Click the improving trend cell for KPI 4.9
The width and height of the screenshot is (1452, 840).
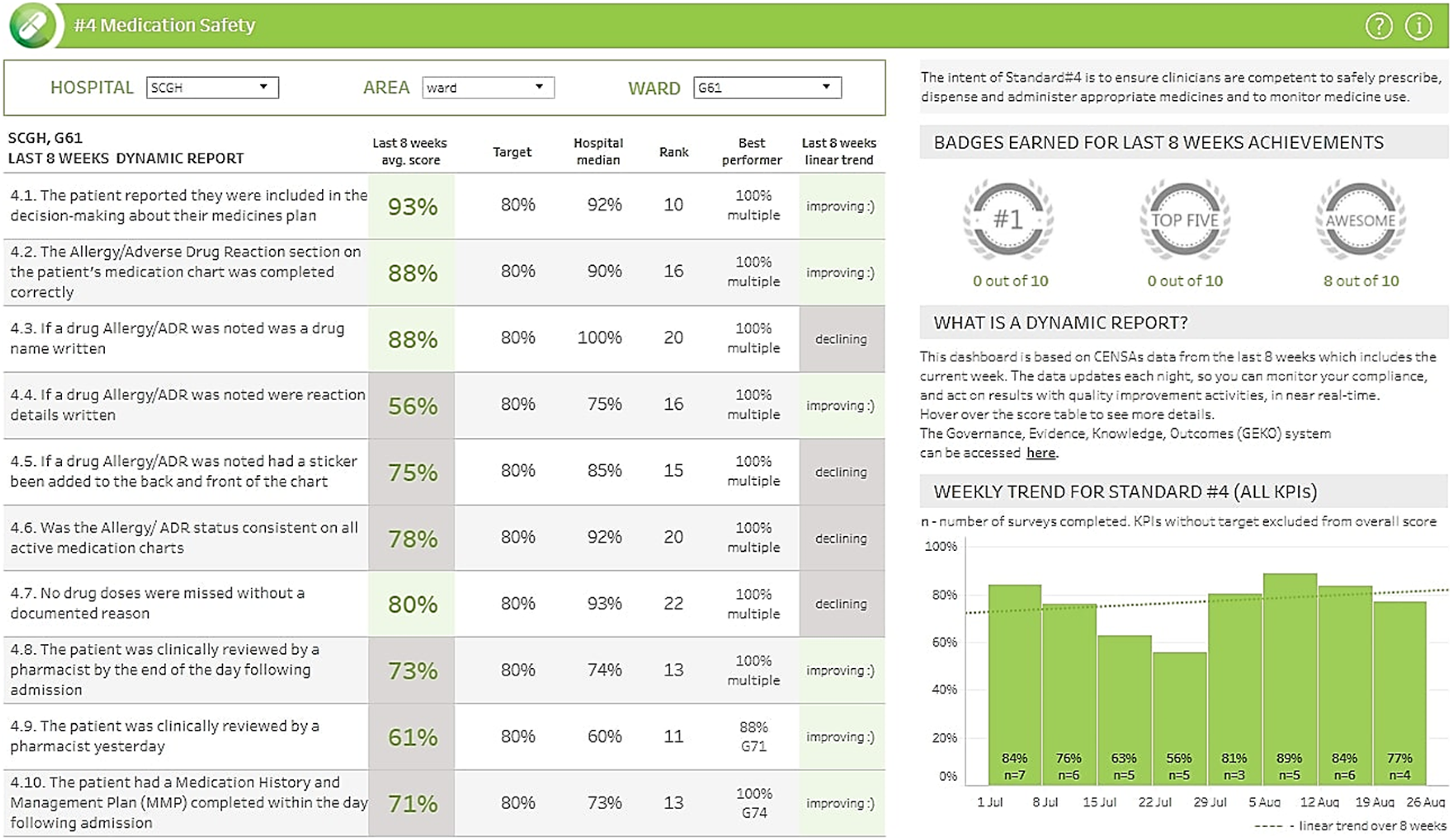(x=841, y=737)
